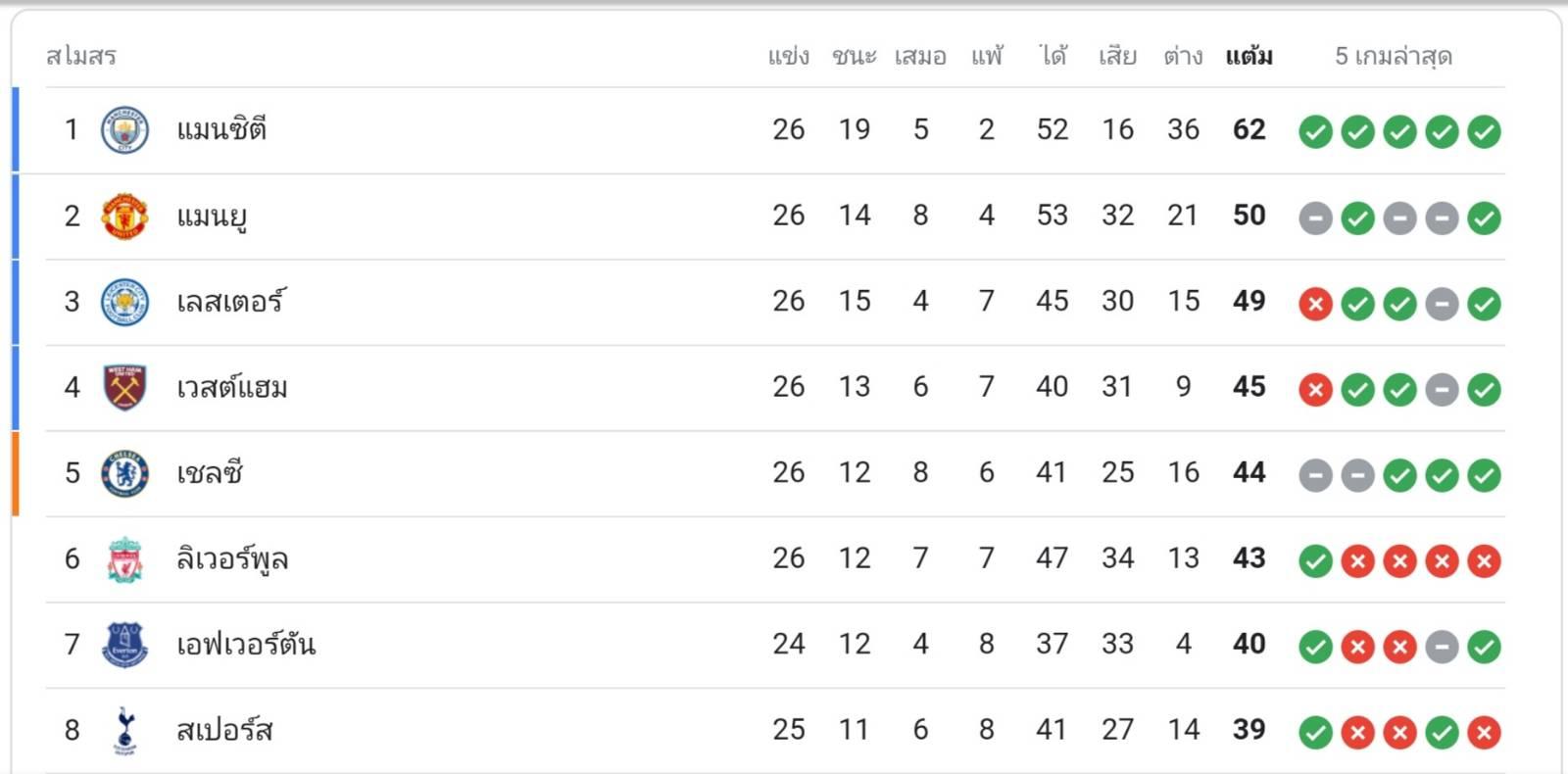Click Man City's first green win indicator

(x=1315, y=131)
